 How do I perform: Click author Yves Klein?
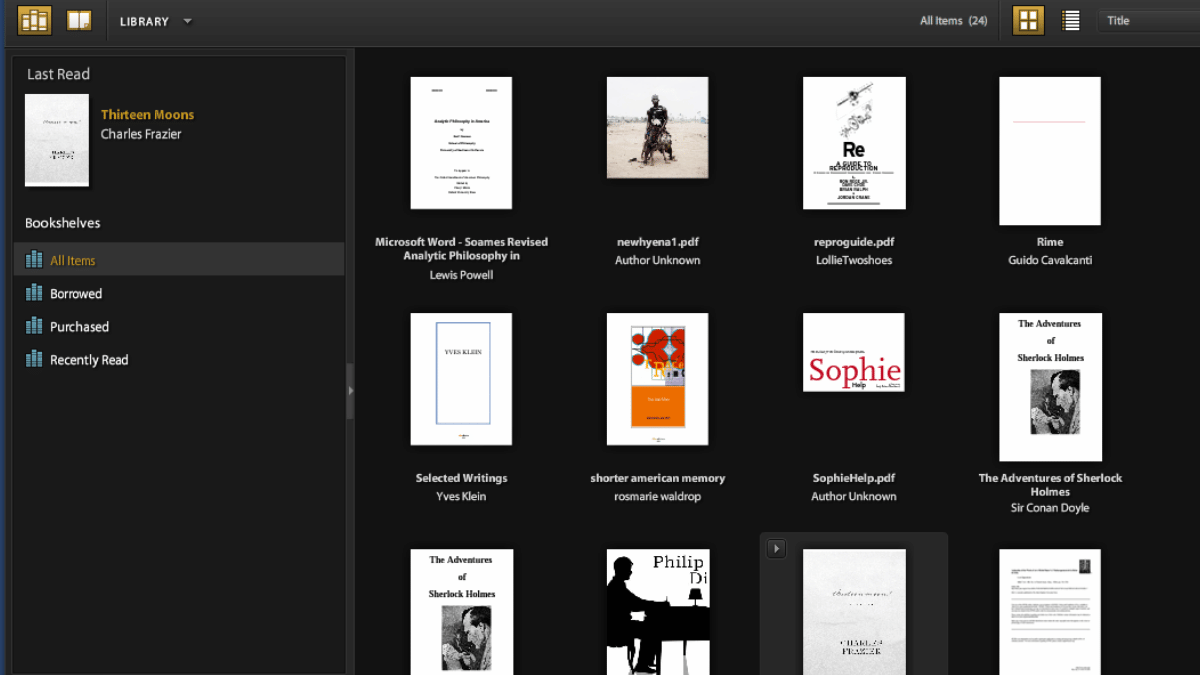(x=461, y=496)
